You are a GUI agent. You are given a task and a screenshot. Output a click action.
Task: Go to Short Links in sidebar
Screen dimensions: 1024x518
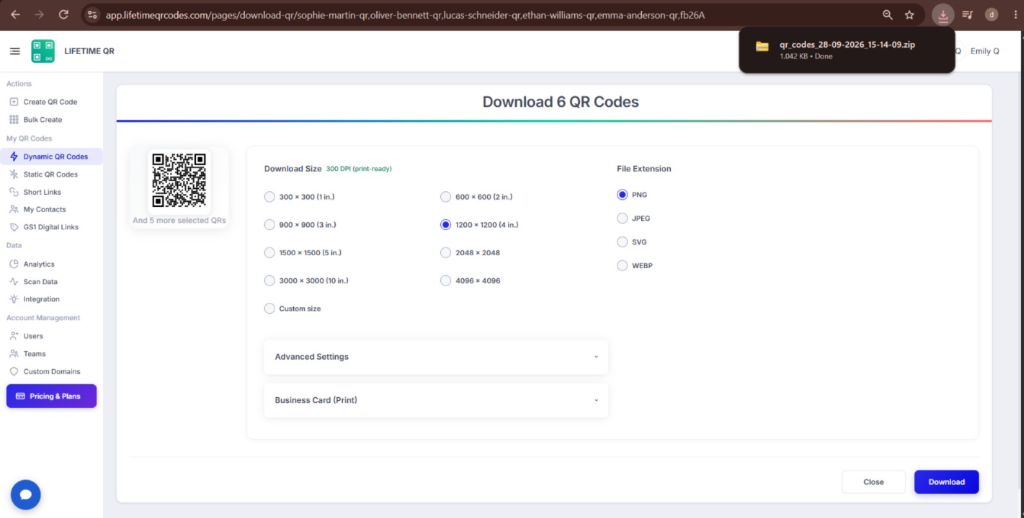click(42, 192)
